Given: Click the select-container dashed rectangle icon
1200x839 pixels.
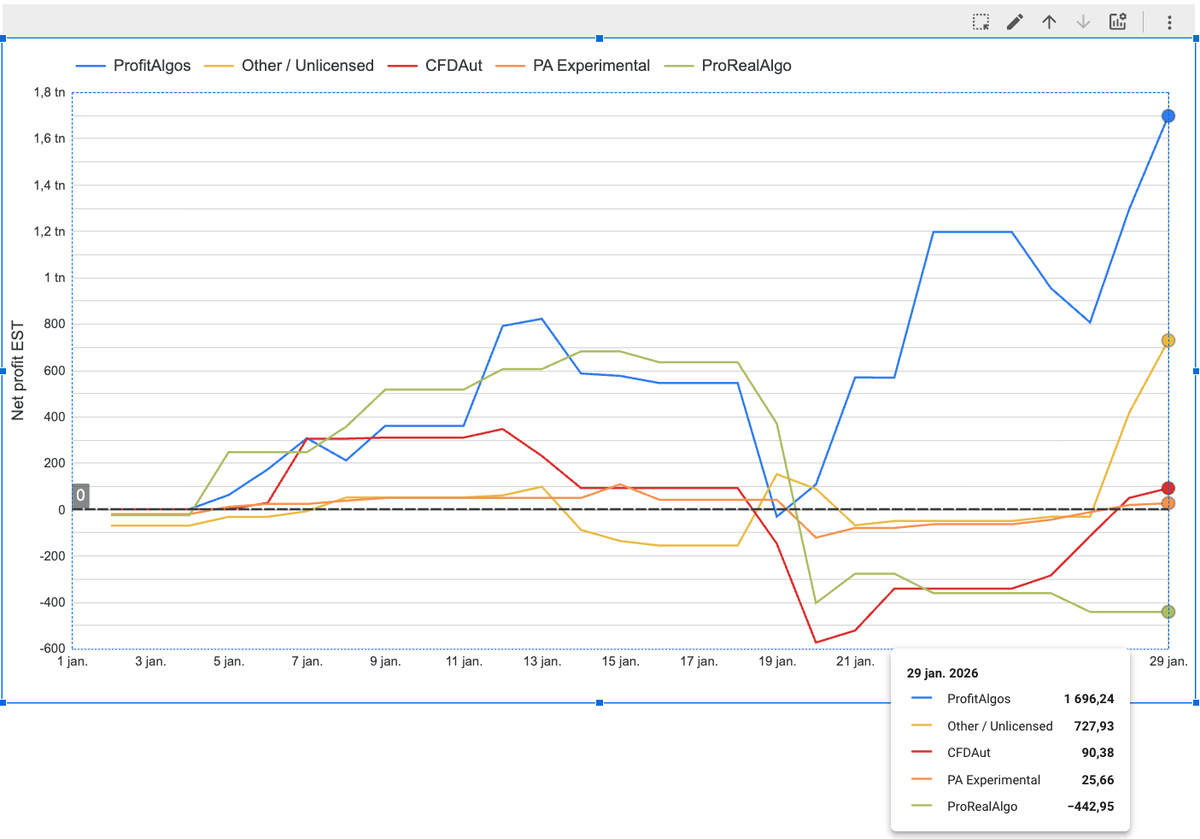Looking at the screenshot, I should [x=981, y=21].
